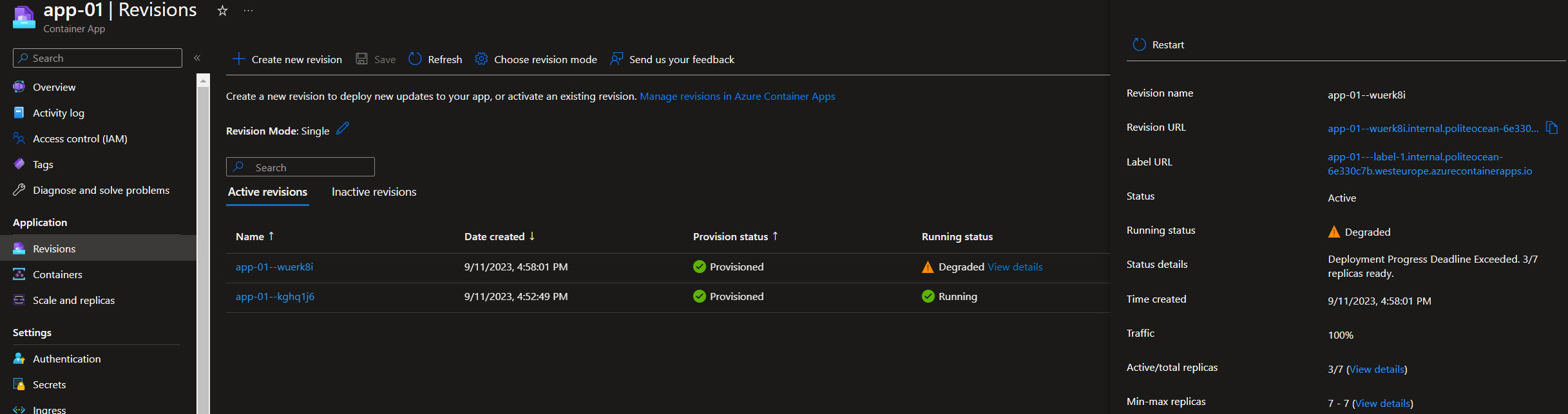Image resolution: width=1568 pixels, height=414 pixels.
Task: Open Scale and replicas in sidebar
Action: click(x=73, y=301)
